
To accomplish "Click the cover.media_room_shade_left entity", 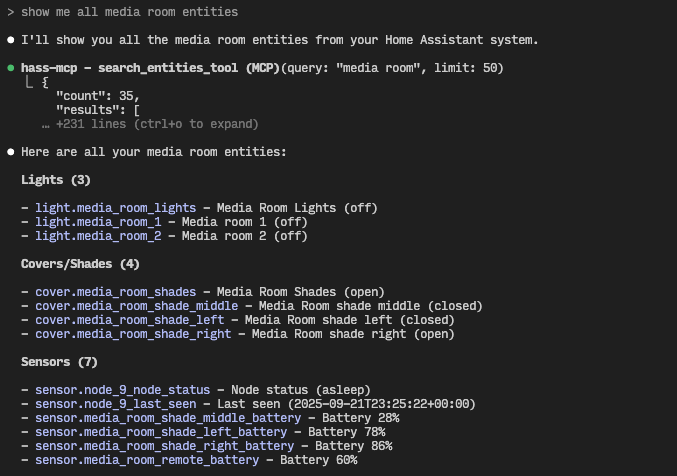I will tap(129, 320).
